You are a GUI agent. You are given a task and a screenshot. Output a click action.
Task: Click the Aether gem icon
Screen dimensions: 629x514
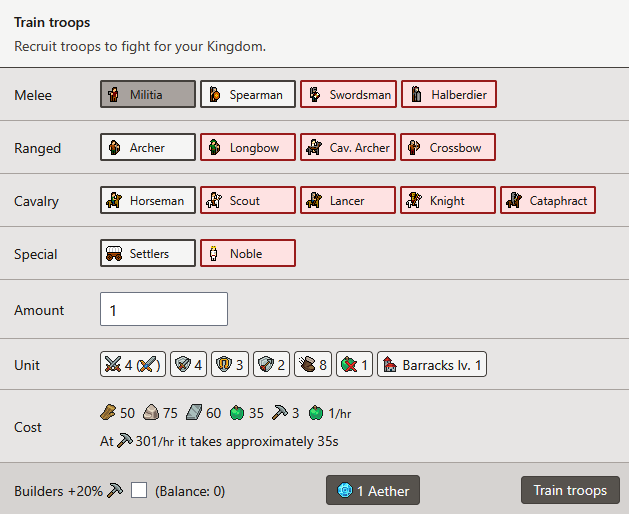point(345,490)
